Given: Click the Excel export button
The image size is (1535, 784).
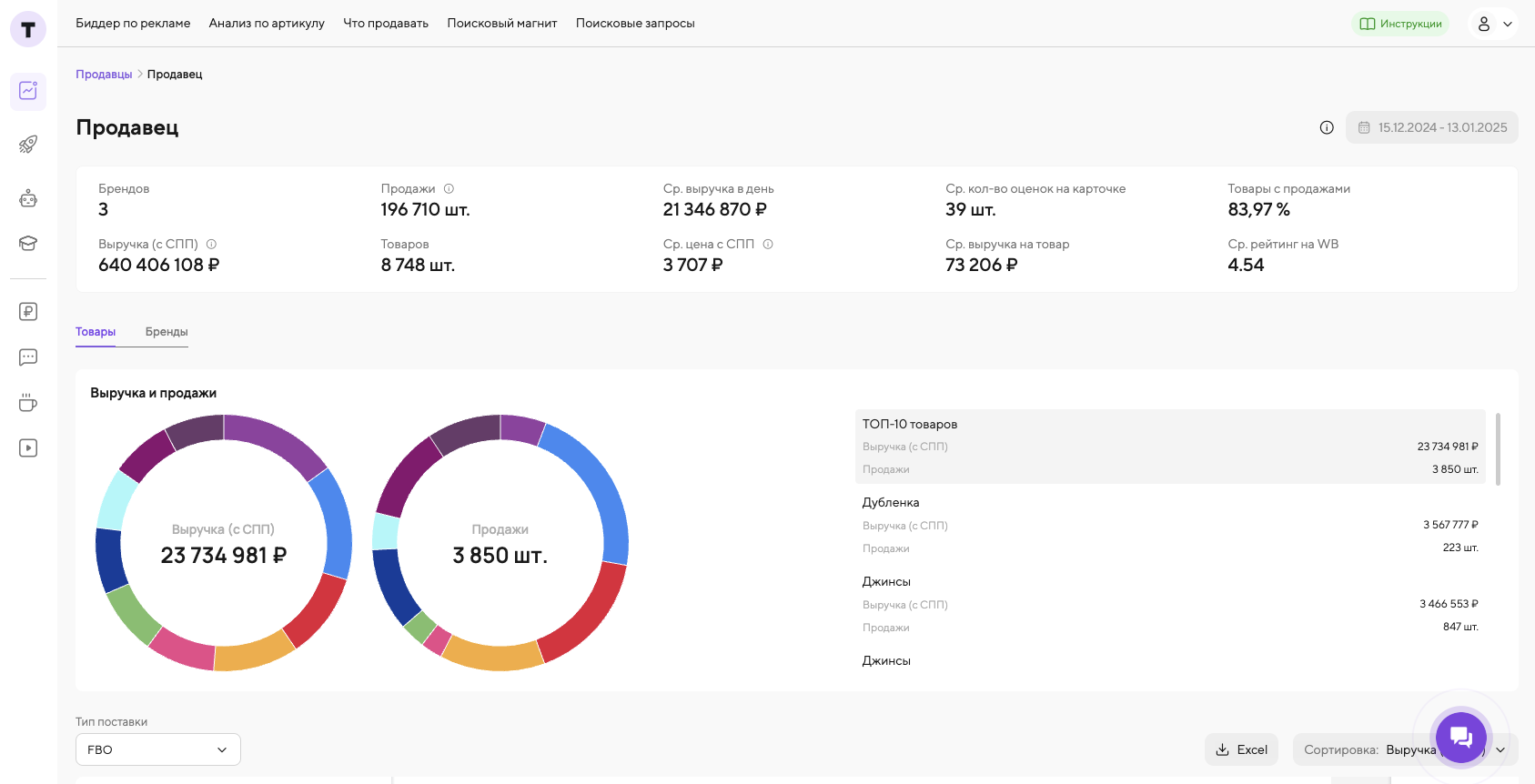Looking at the screenshot, I should pos(1241,749).
